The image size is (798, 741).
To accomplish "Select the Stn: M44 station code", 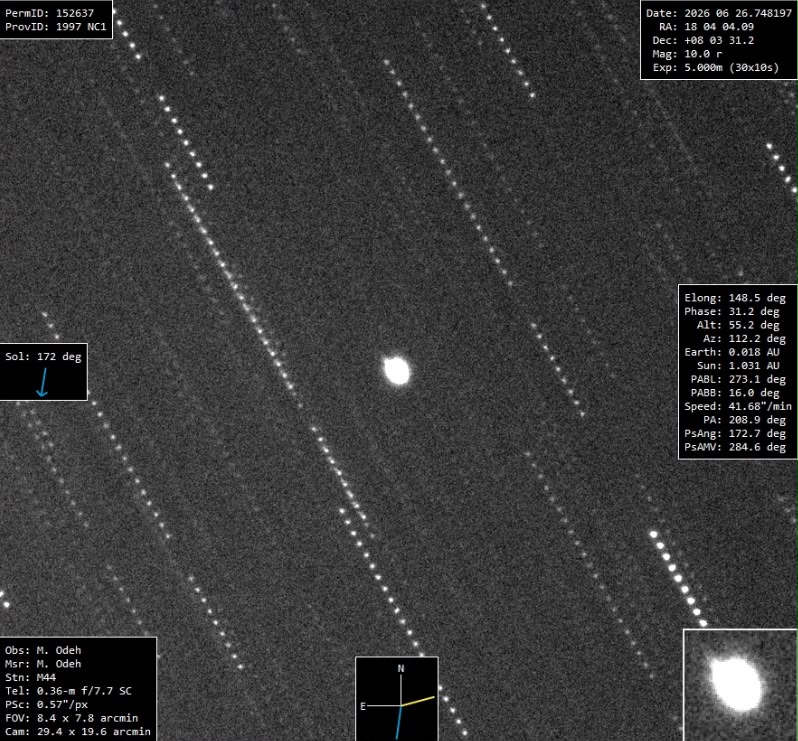I will pyautogui.click(x=31, y=677).
